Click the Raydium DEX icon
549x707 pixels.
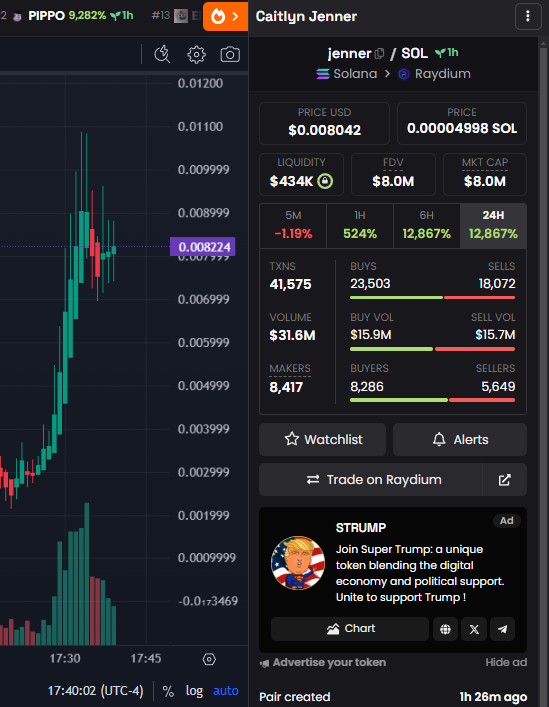[x=404, y=74]
